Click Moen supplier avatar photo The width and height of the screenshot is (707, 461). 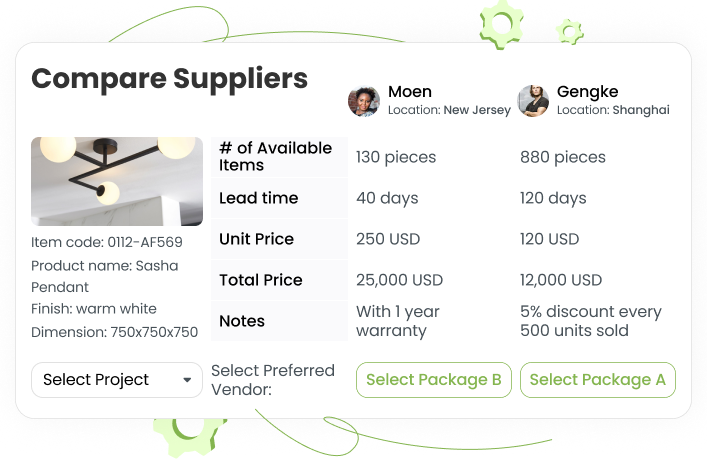tap(364, 101)
